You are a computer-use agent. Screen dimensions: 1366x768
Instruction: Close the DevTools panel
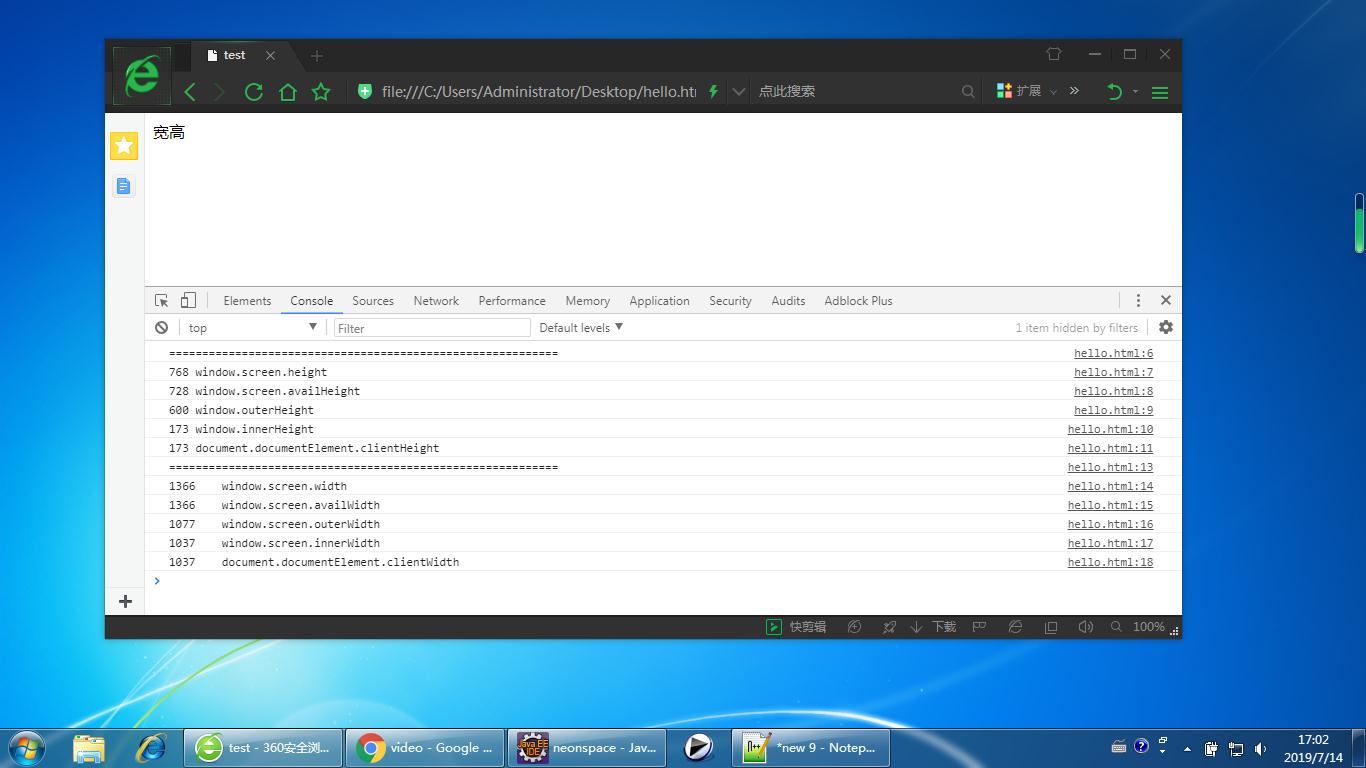(1165, 300)
